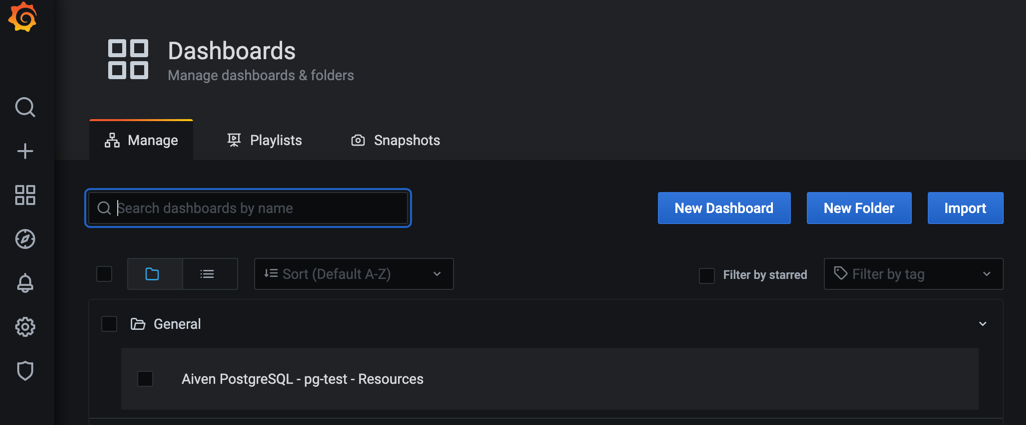Open the Filter by tag dropdown
1026x425 pixels.
(x=912, y=274)
